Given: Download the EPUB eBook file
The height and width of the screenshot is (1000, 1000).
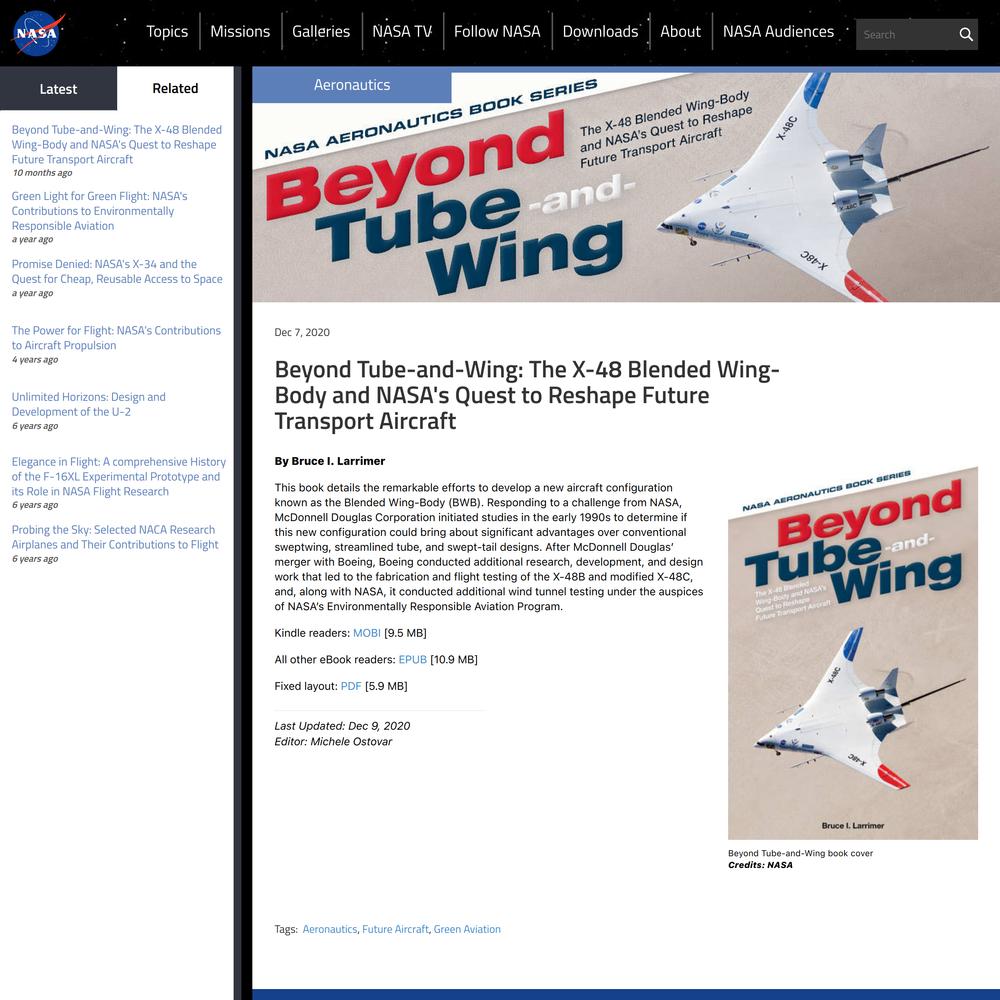Looking at the screenshot, I should 413,660.
